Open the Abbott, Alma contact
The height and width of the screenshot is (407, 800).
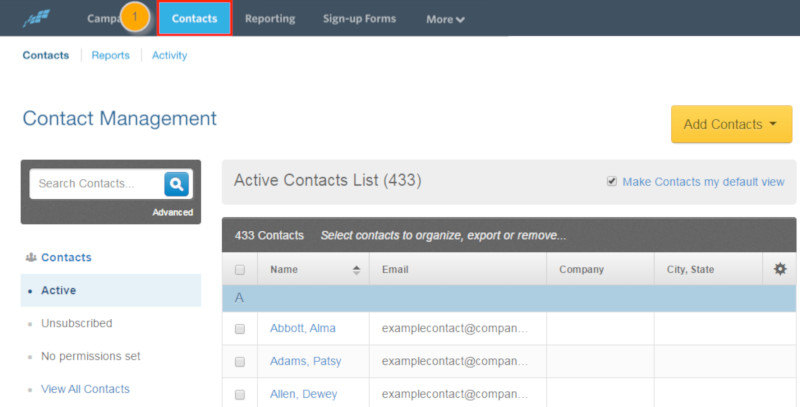pyautogui.click(x=303, y=328)
